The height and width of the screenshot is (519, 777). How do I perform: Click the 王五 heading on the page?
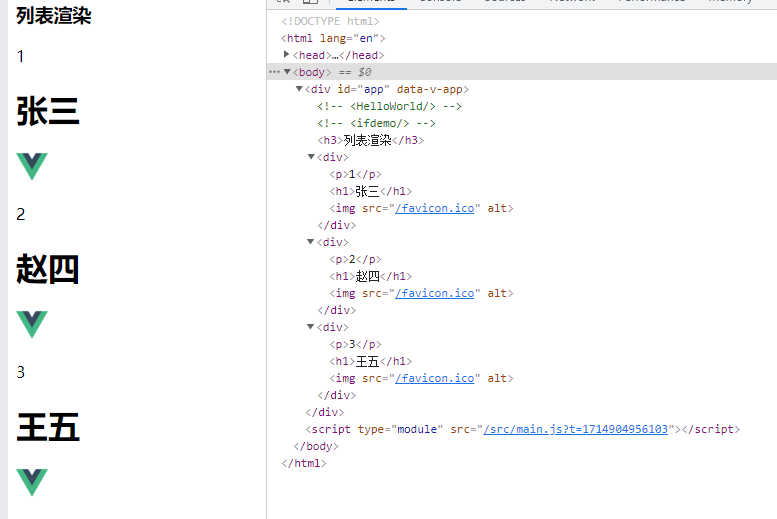pos(48,427)
